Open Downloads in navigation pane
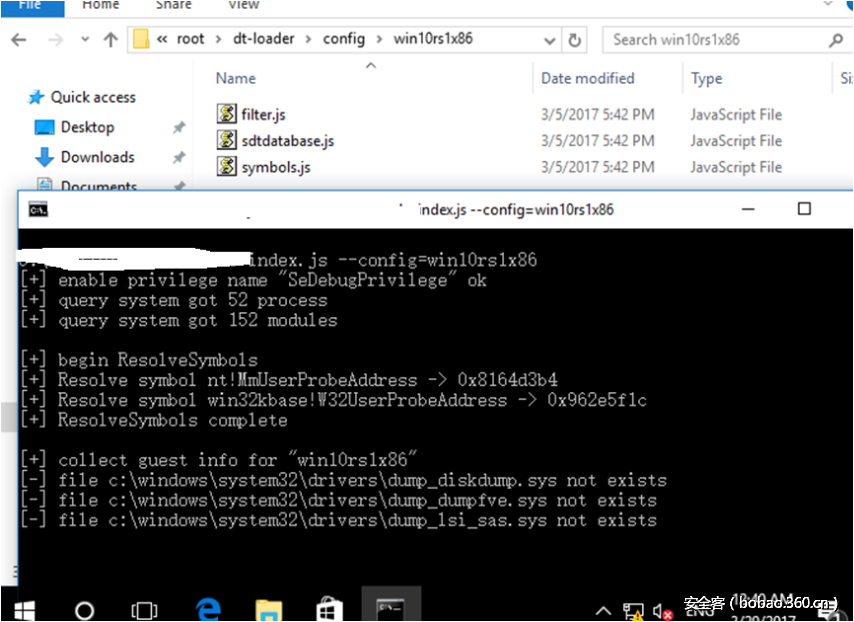This screenshot has width=854, height=622. (x=97, y=157)
